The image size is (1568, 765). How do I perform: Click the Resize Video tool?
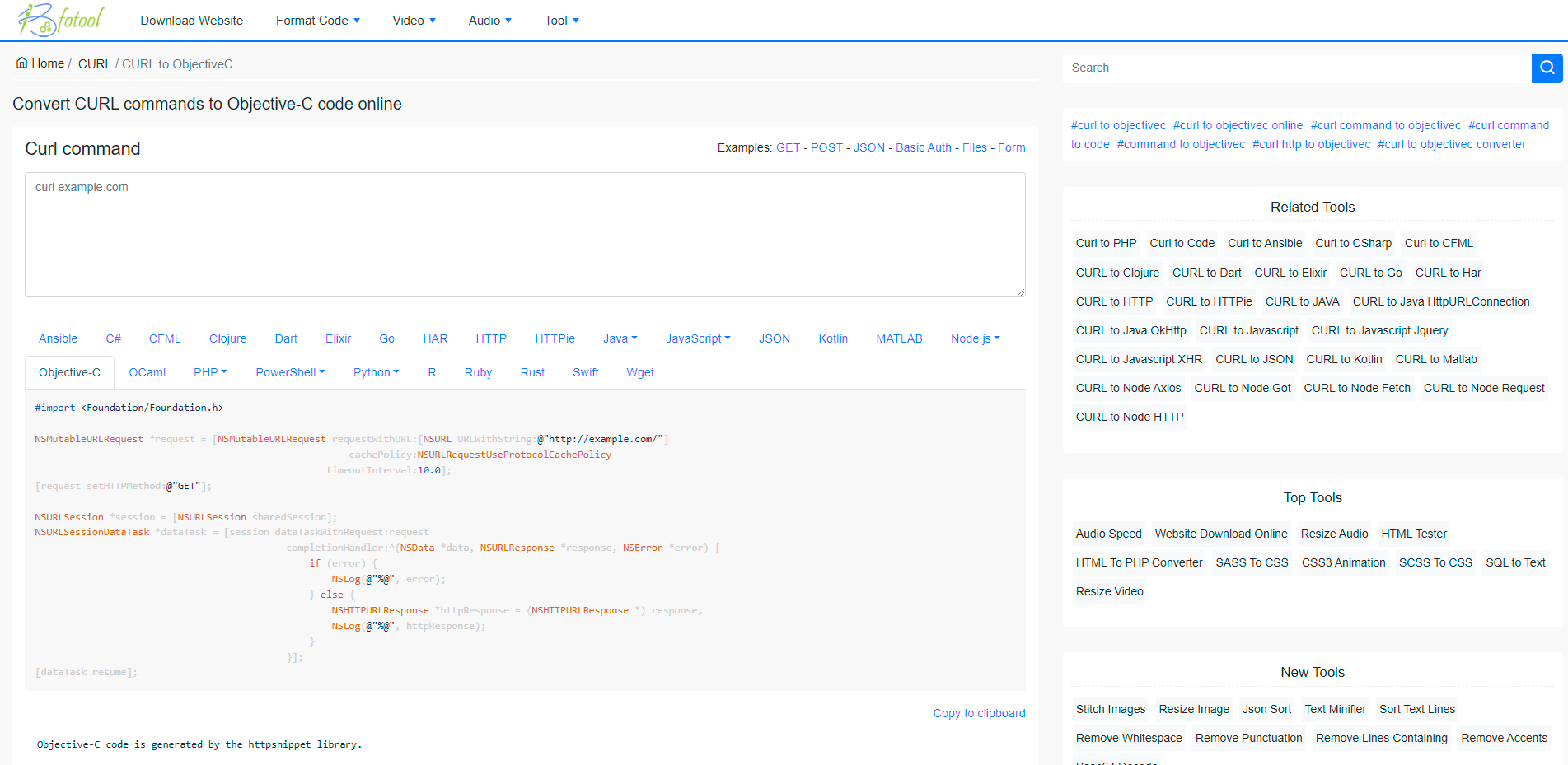tap(1109, 591)
